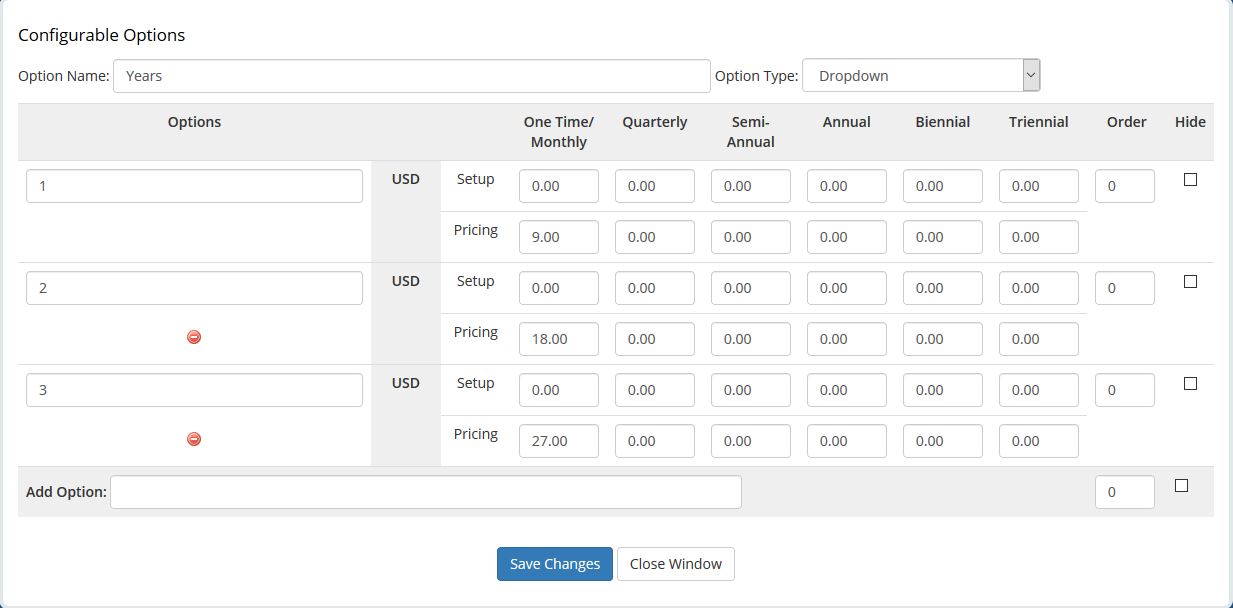Edit the option name field containing 2
1233x608 pixels.
coord(194,288)
